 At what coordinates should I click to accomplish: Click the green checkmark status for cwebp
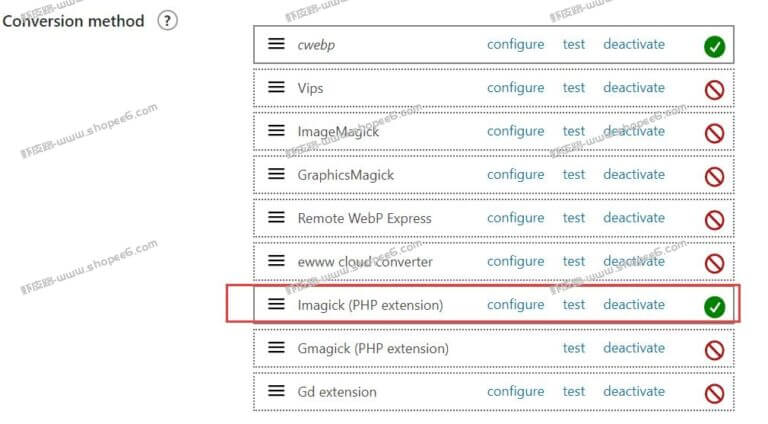pyautogui.click(x=715, y=47)
